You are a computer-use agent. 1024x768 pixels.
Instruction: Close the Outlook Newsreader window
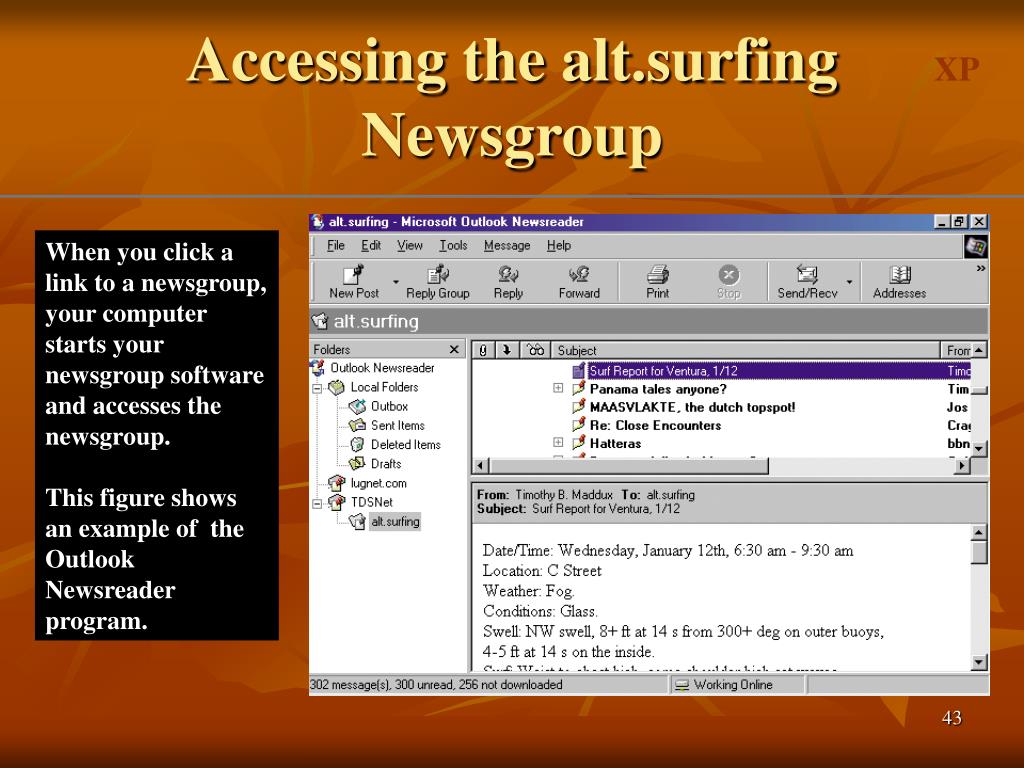coord(978,222)
